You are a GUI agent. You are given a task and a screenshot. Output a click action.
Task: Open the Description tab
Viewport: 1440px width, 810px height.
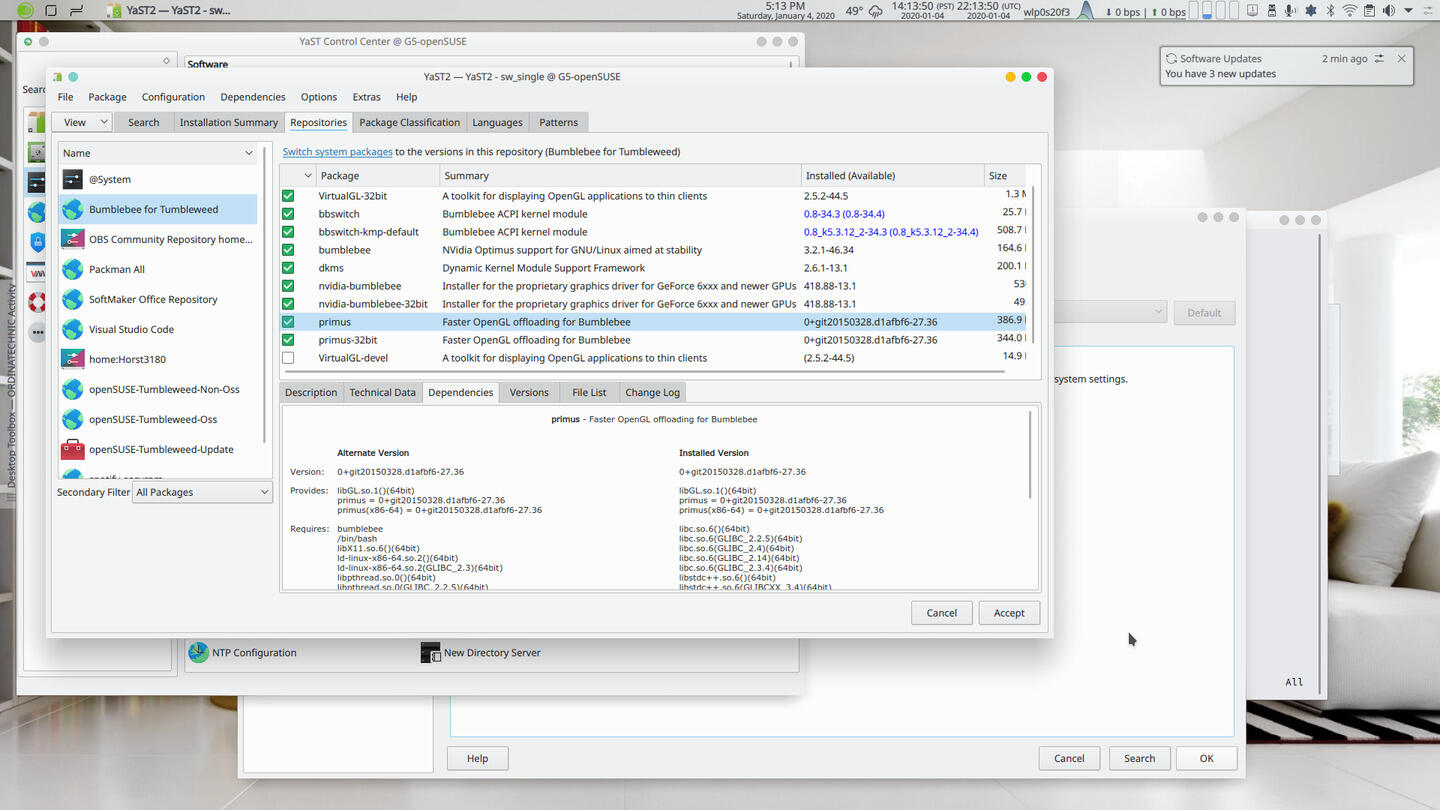point(311,392)
